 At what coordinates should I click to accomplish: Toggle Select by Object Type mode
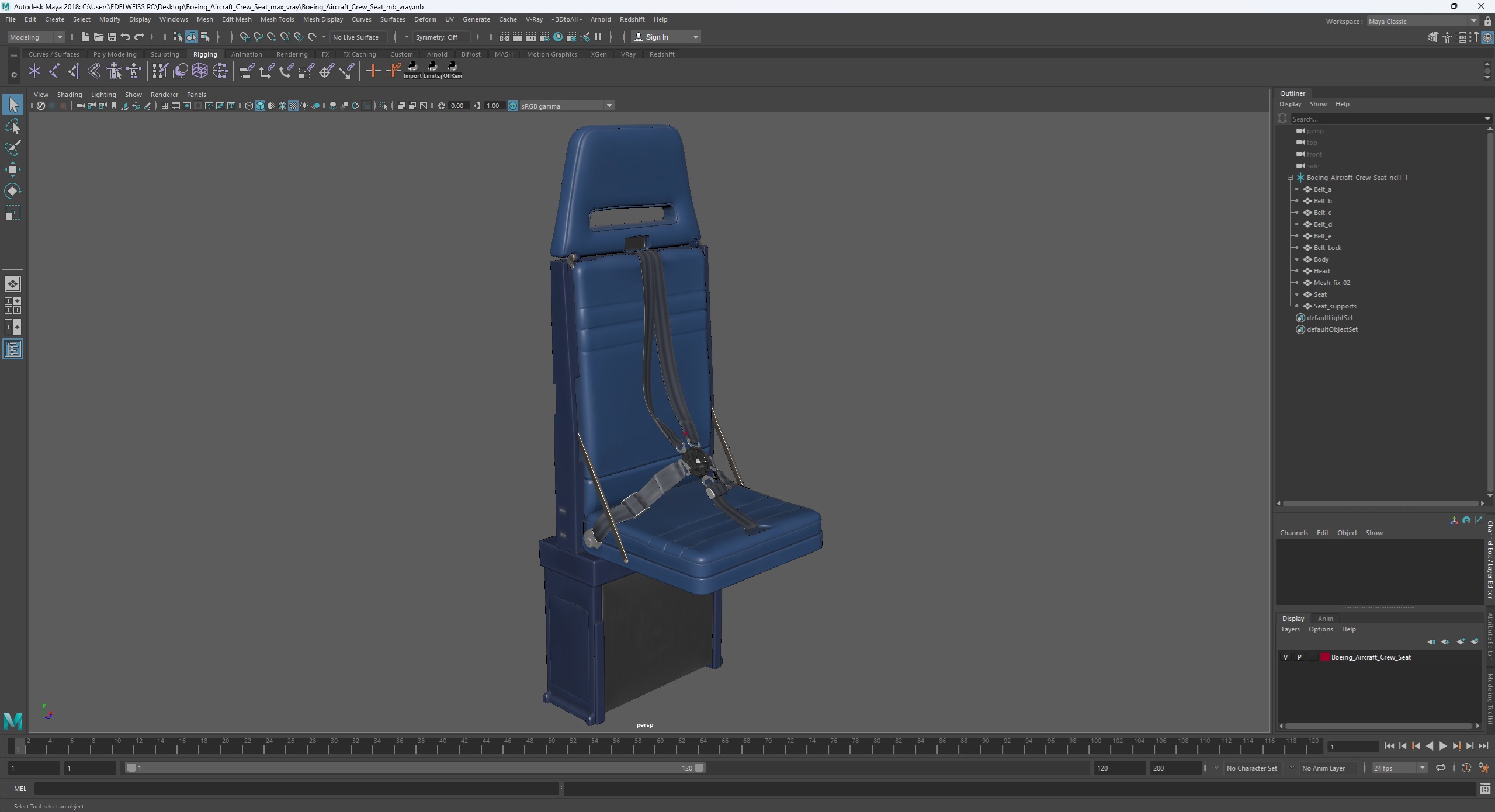click(192, 37)
